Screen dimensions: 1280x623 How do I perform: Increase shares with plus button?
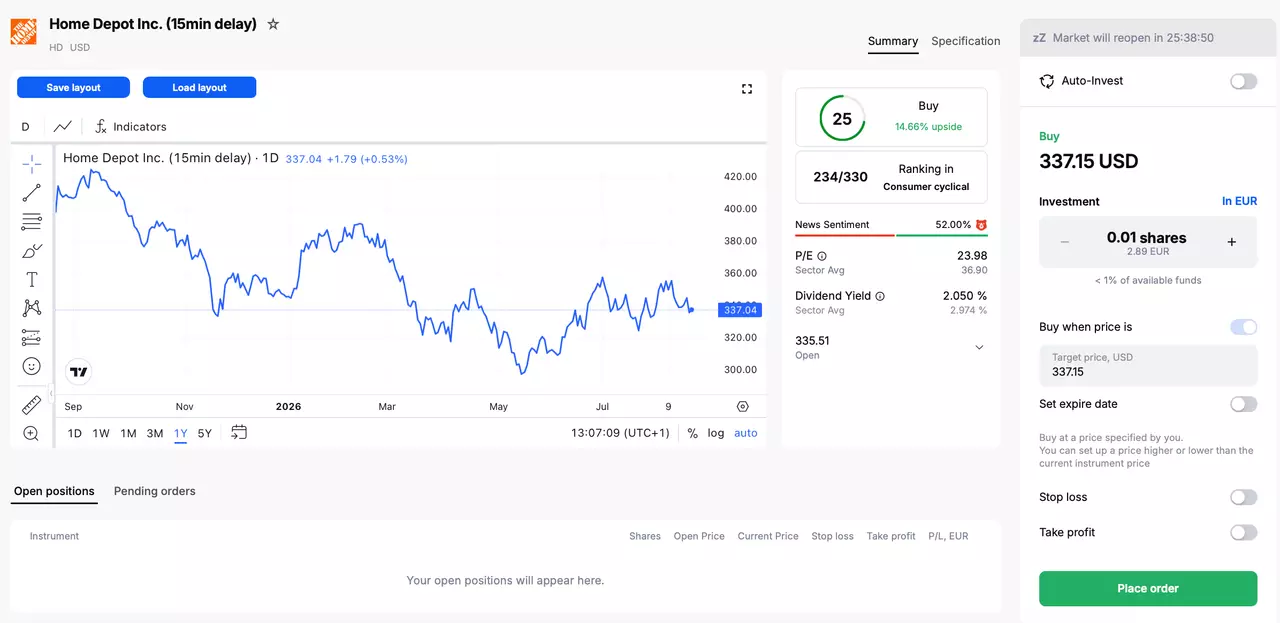click(1232, 242)
